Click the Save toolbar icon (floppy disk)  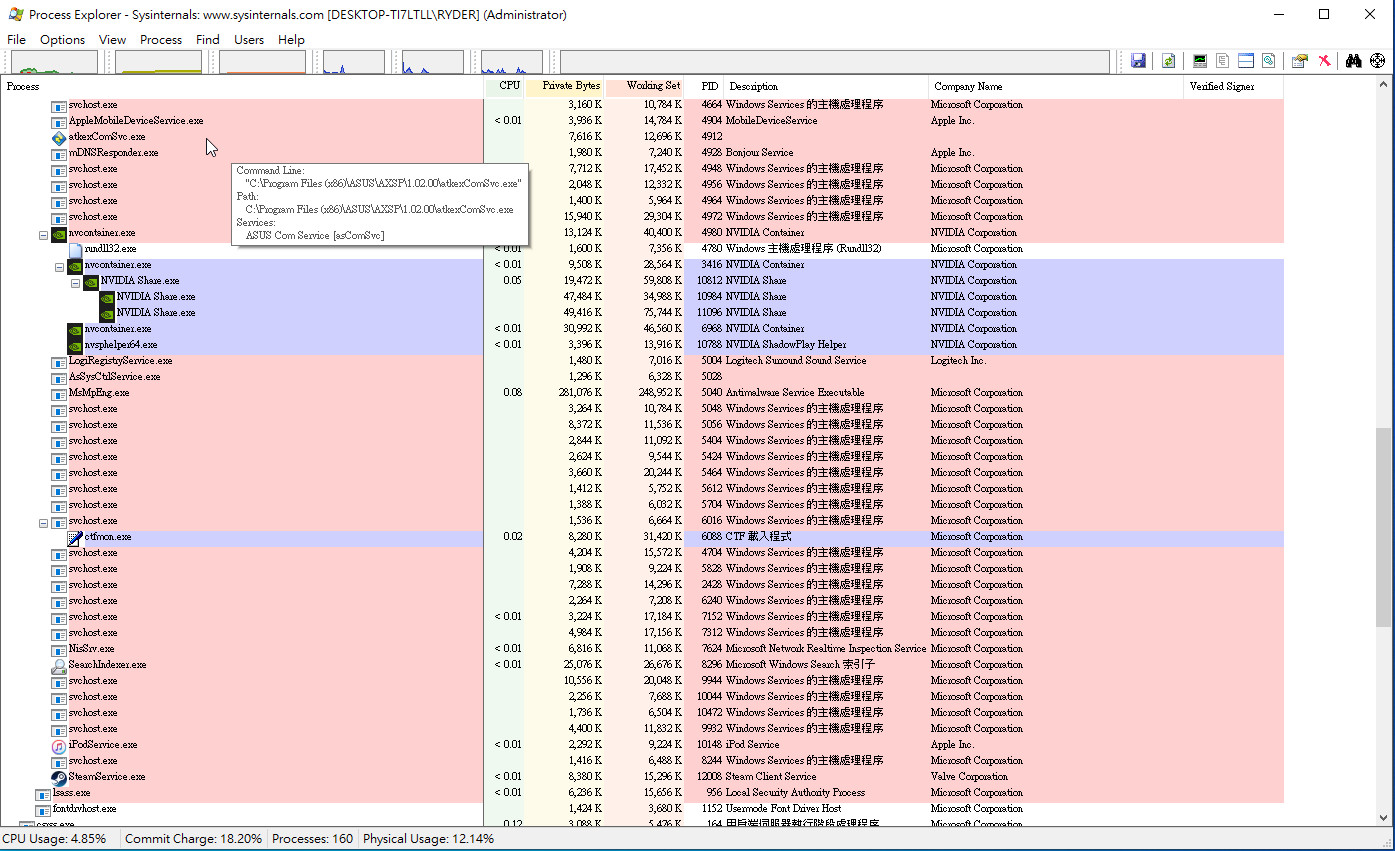pos(1138,61)
